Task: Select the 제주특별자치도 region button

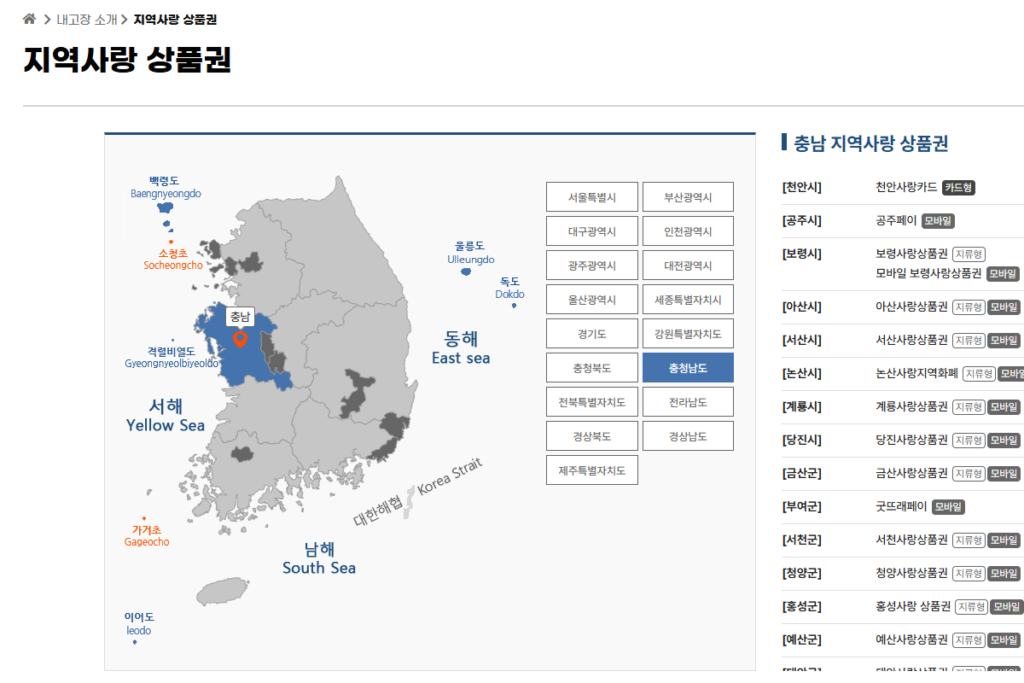Action: 592,469
